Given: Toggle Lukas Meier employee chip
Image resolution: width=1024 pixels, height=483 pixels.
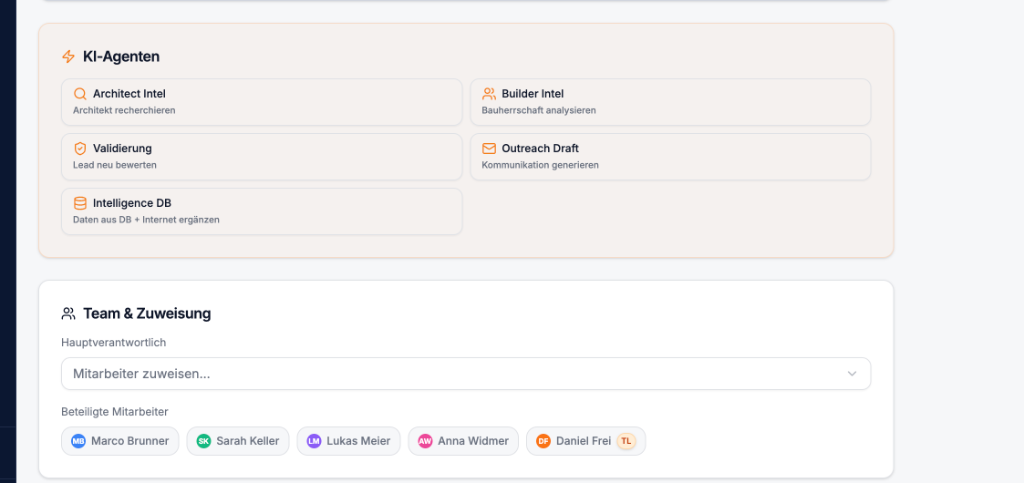Looking at the screenshot, I should [349, 441].
